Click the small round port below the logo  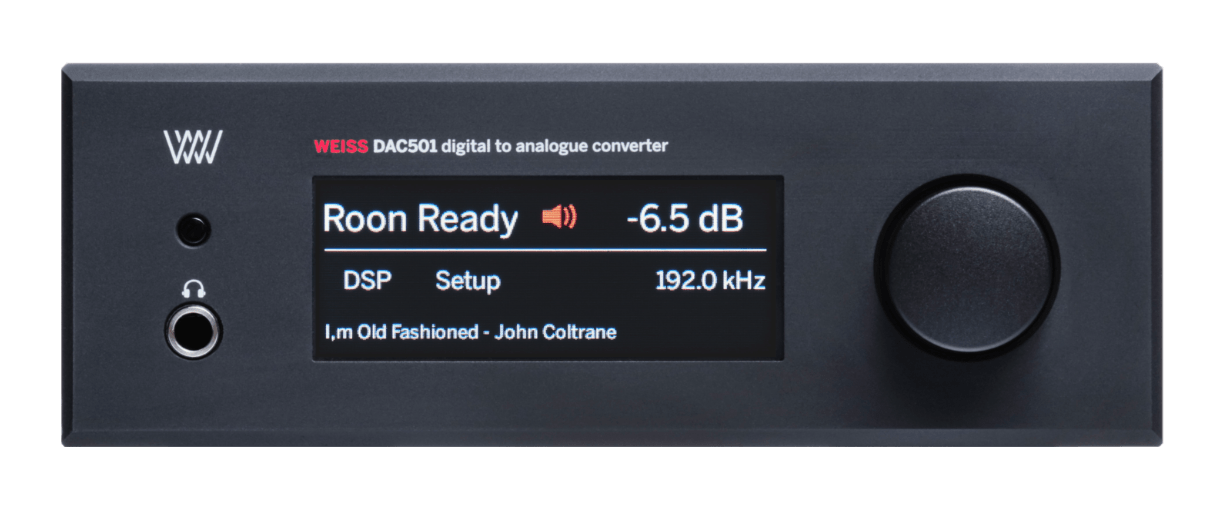point(194,231)
